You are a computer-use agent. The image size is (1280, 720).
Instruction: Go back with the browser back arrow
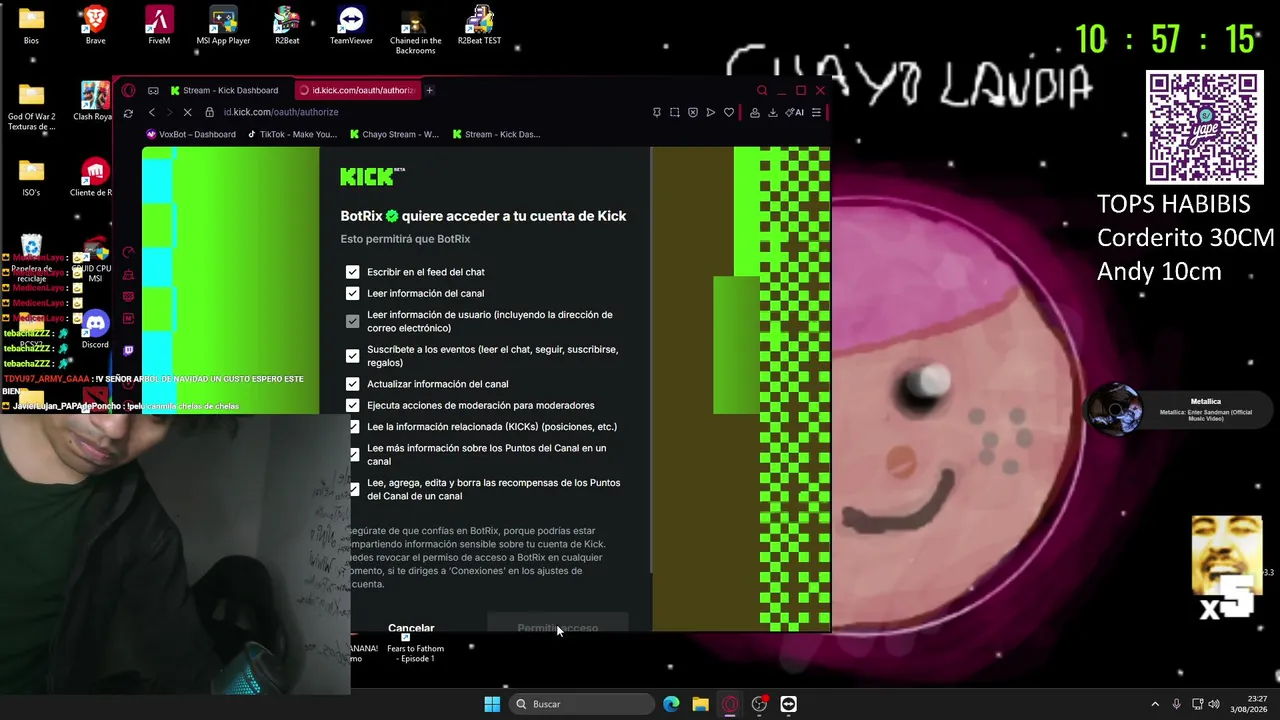(152, 113)
